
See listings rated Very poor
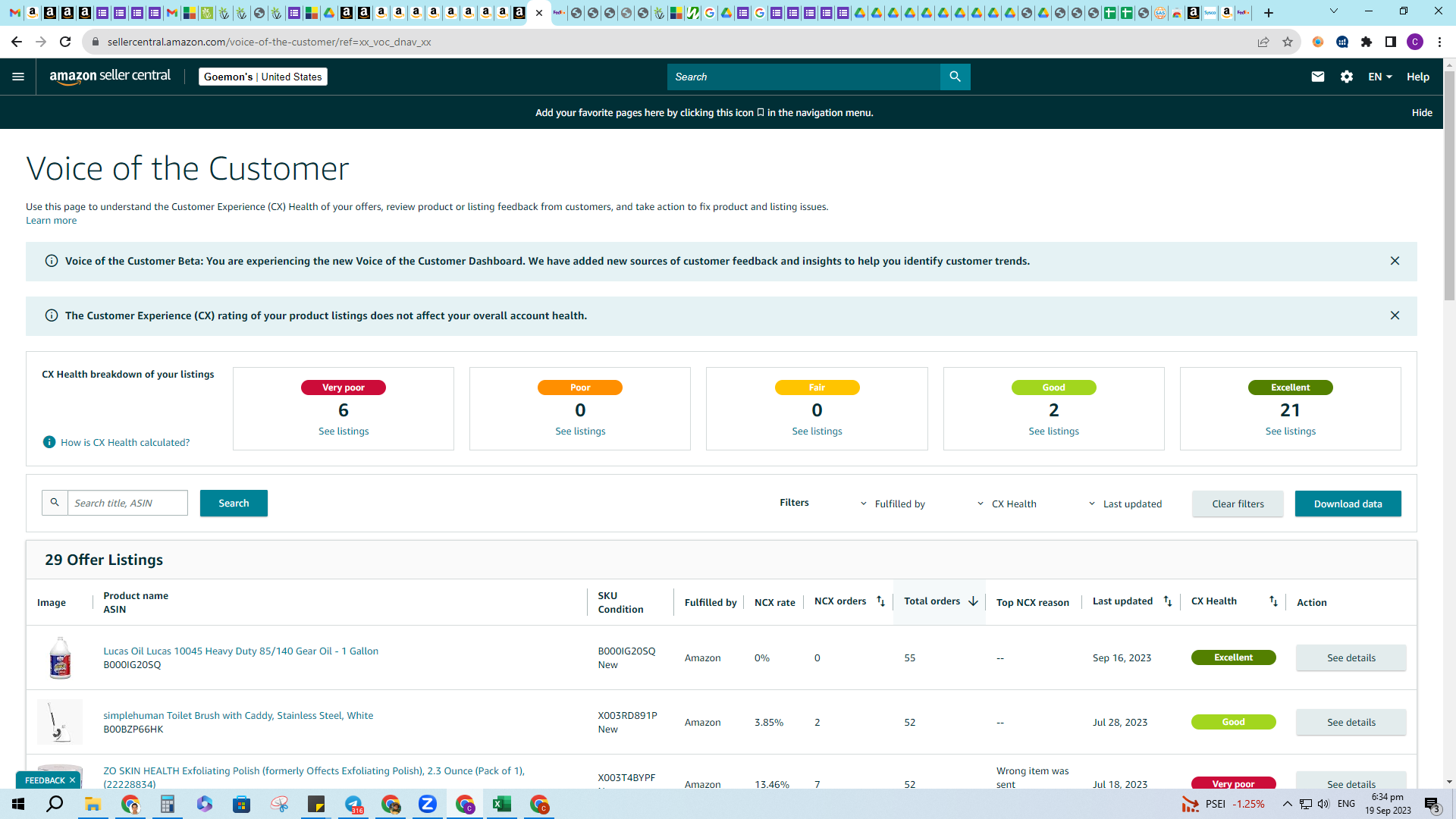pyautogui.click(x=344, y=431)
